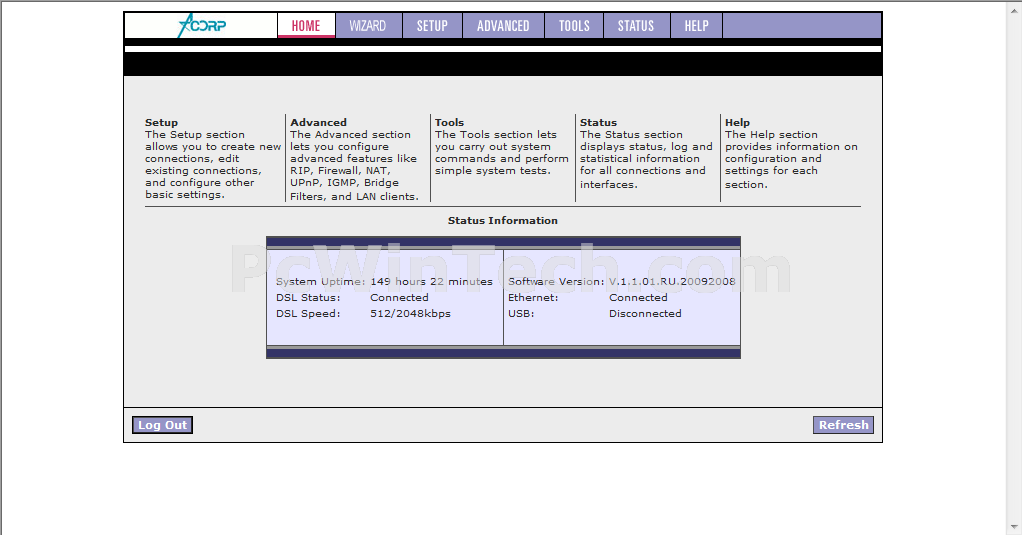Click the USB label
This screenshot has height=535, width=1022.
pos(521,313)
